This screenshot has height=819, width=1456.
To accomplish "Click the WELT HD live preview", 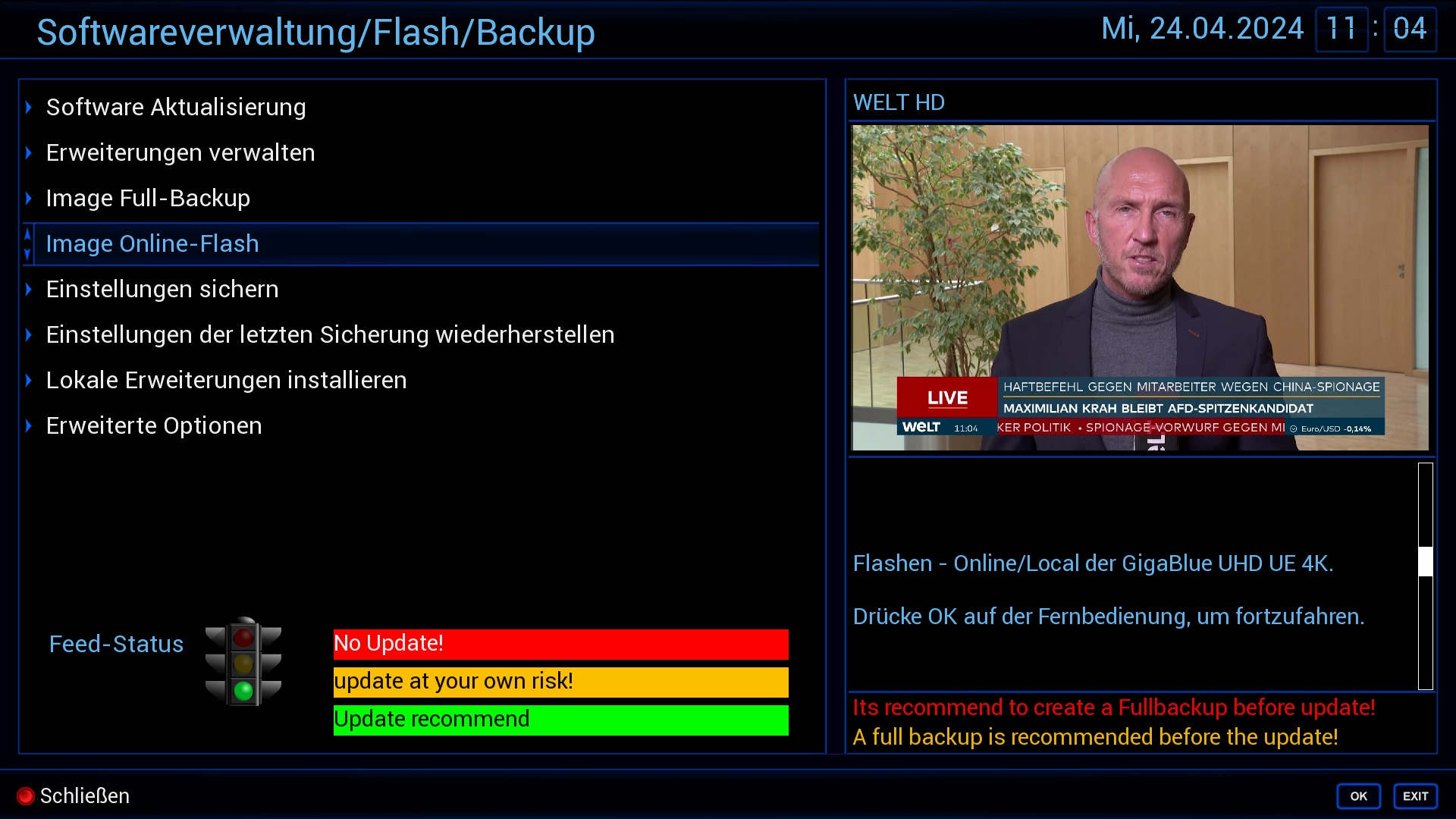I will point(1141,287).
